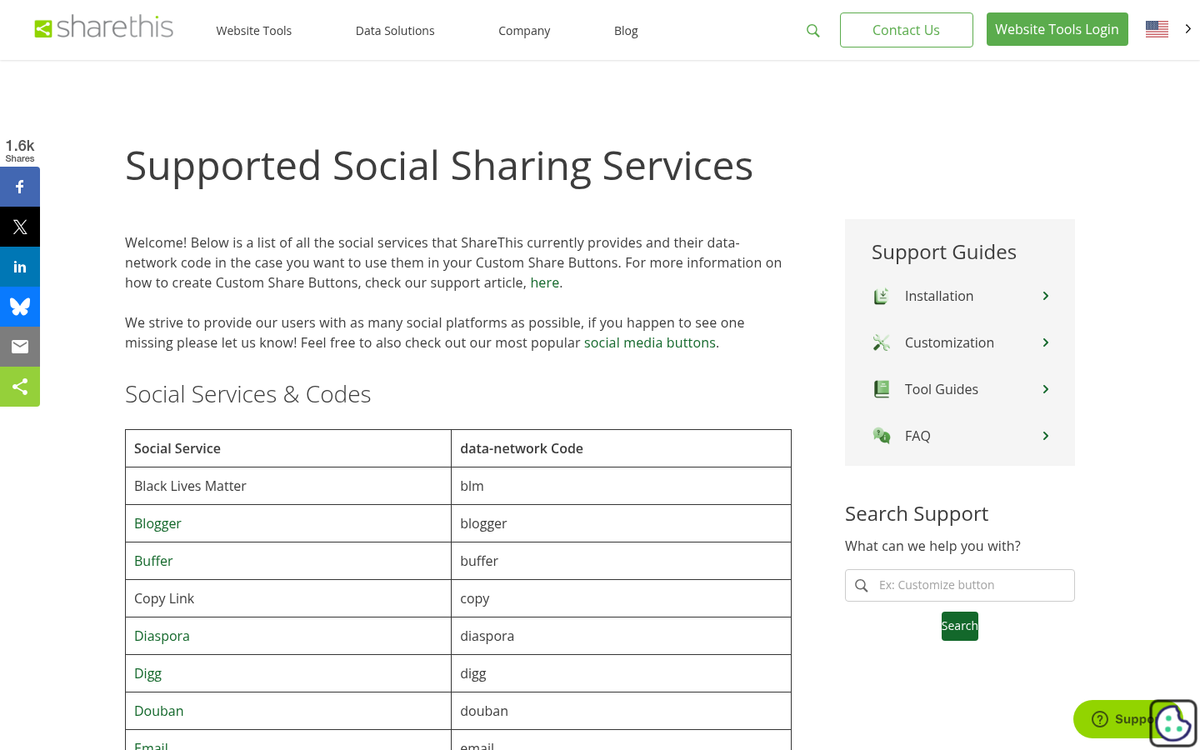Click the Contact Us button
Image resolution: width=1200 pixels, height=750 pixels.
906,29
